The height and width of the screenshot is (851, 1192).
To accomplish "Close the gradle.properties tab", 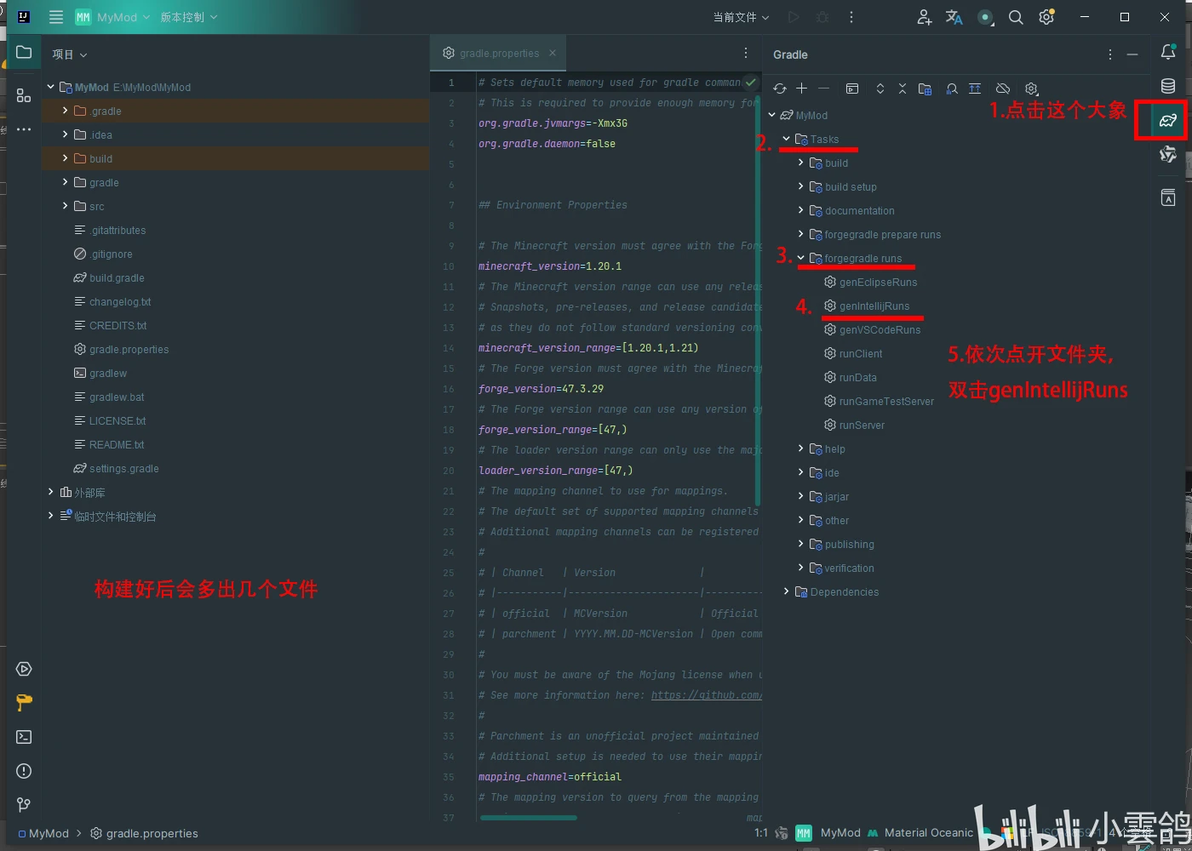I will coord(553,52).
